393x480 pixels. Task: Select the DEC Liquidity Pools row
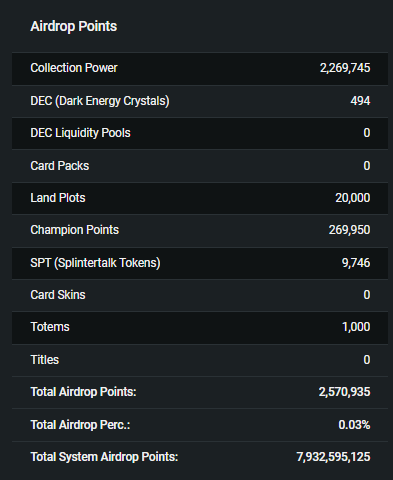[x=200, y=133]
